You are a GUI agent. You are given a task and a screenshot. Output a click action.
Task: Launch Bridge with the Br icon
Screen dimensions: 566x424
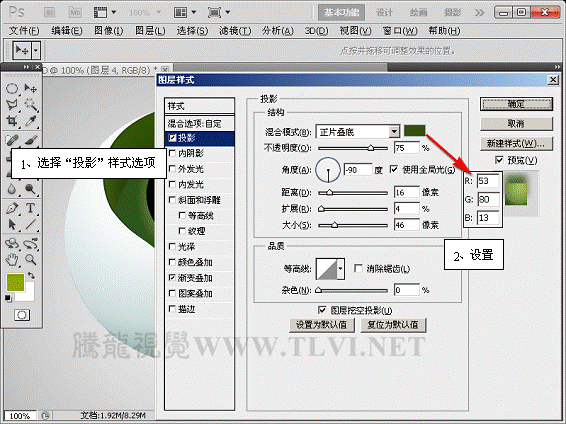49,12
